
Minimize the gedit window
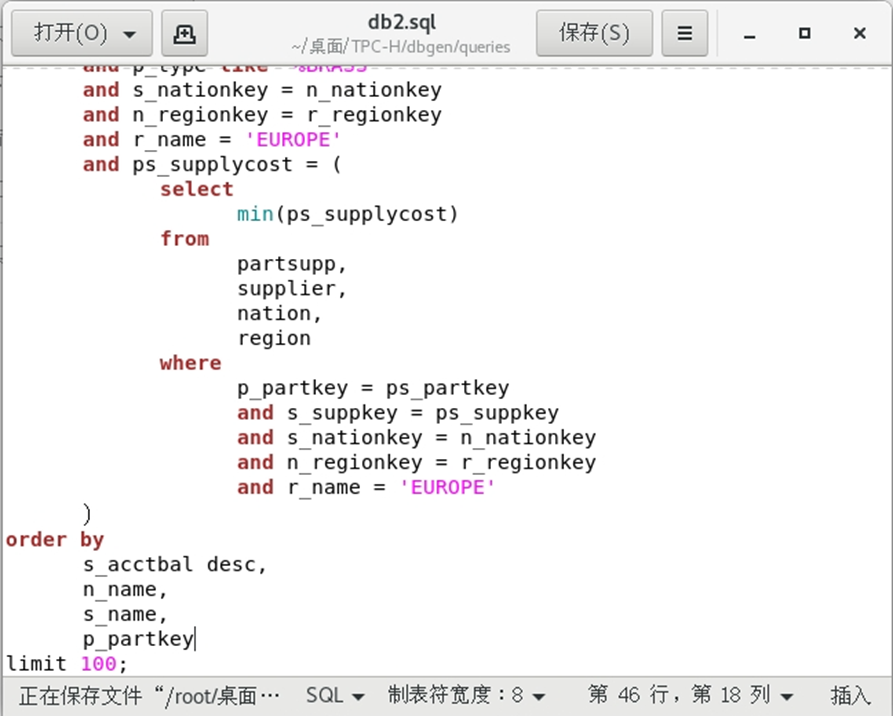coord(749,34)
